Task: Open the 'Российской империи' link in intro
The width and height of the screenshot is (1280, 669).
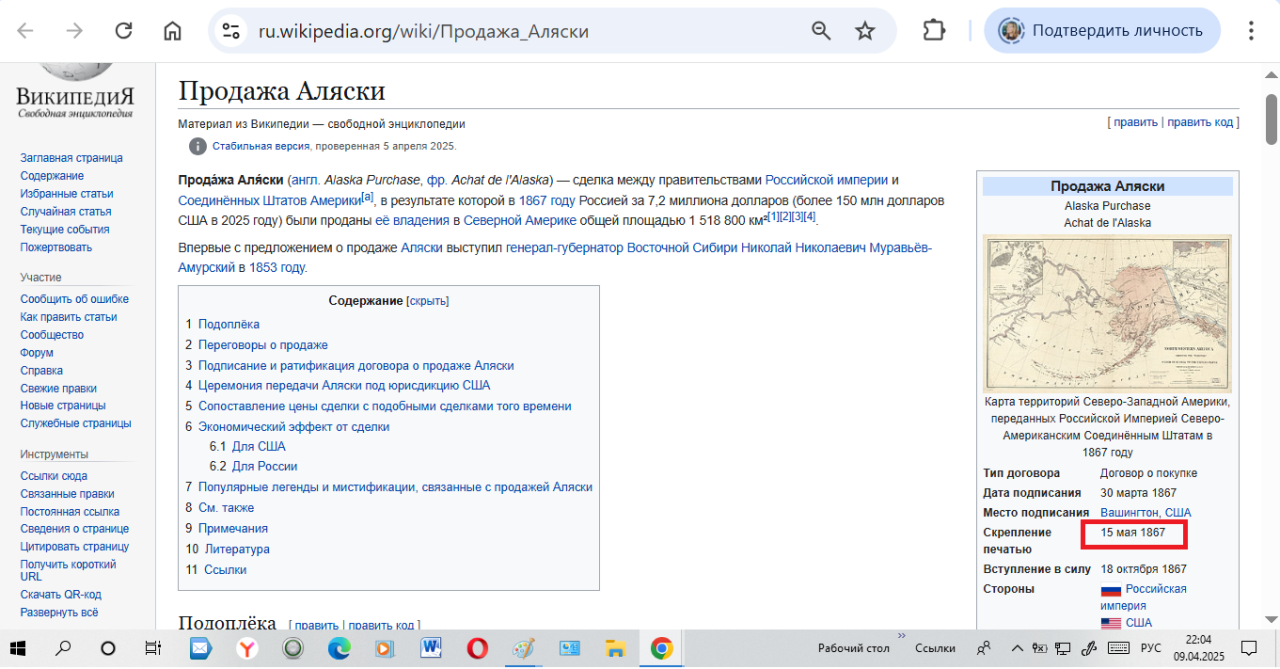Action: click(826, 180)
